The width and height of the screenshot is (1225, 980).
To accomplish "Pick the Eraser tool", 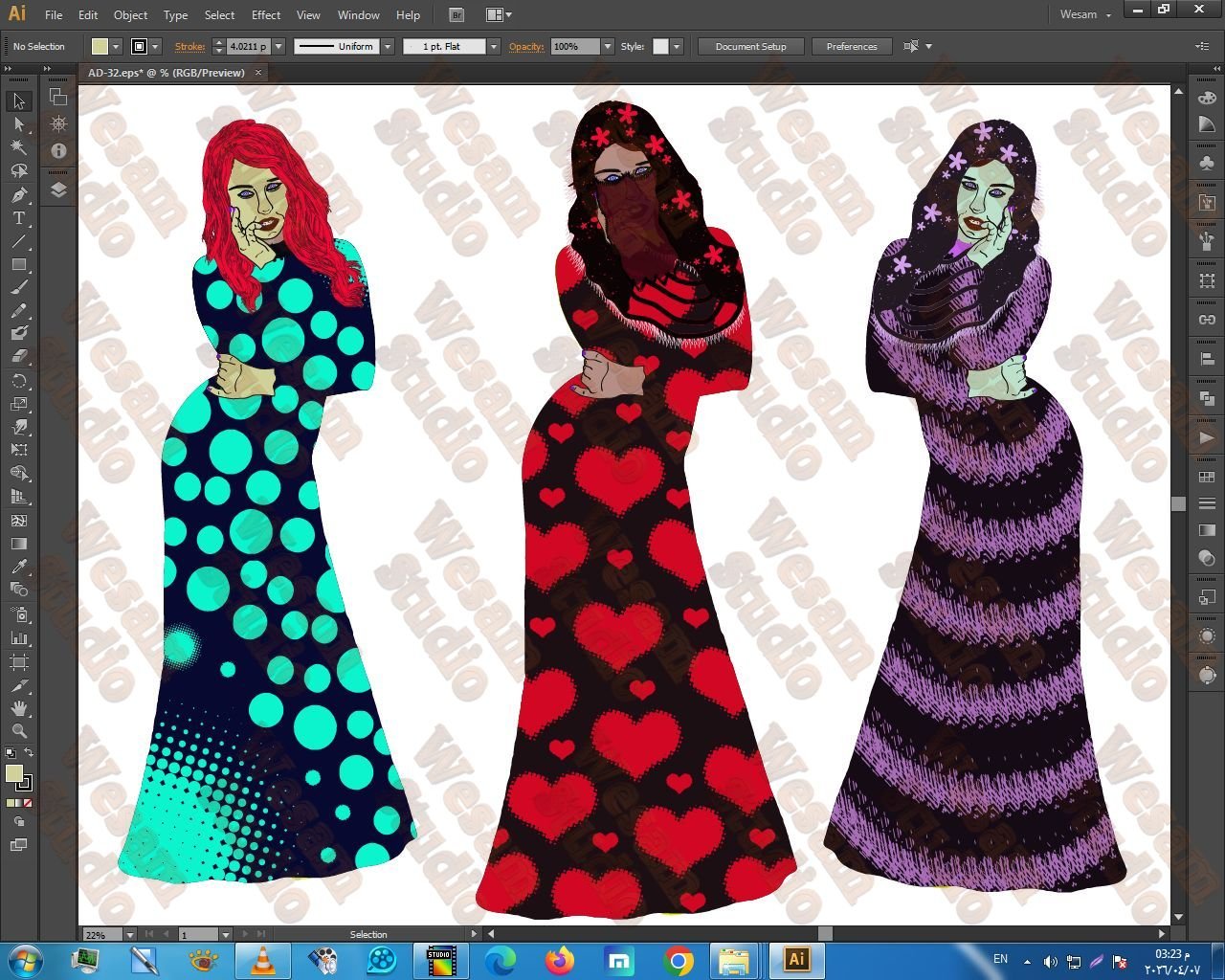I will pyautogui.click(x=19, y=356).
